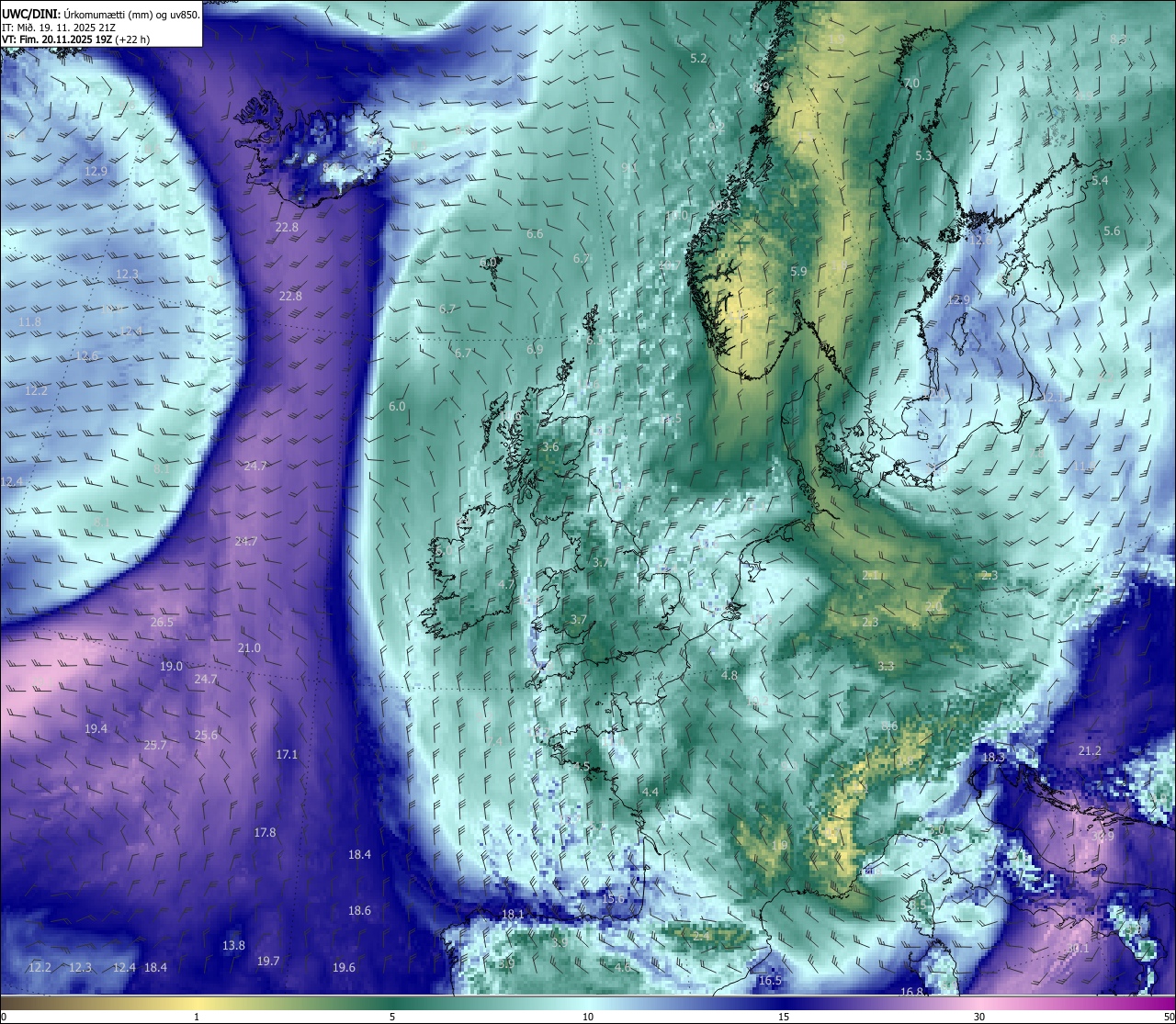
Task: Click the 18.1 value near Spain
Action: point(512,914)
